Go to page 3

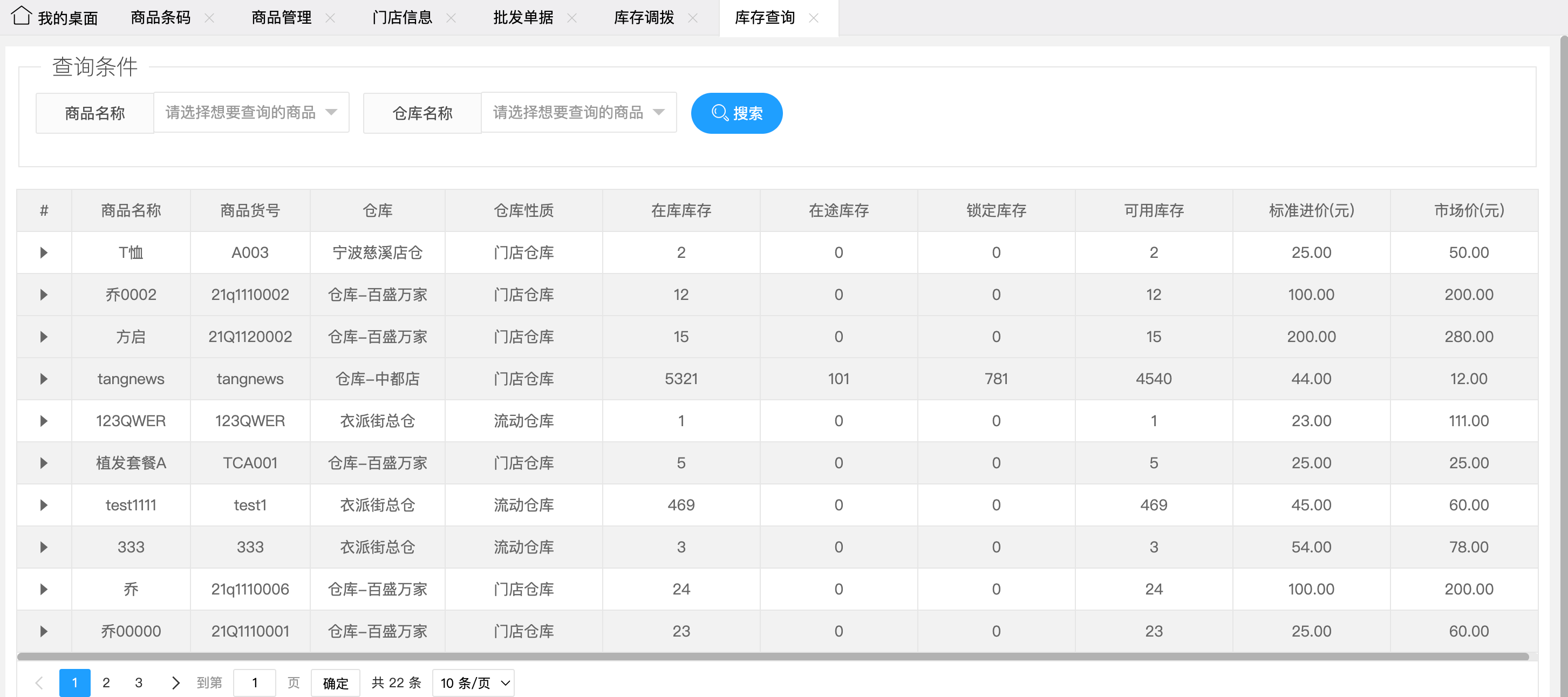pos(139,682)
